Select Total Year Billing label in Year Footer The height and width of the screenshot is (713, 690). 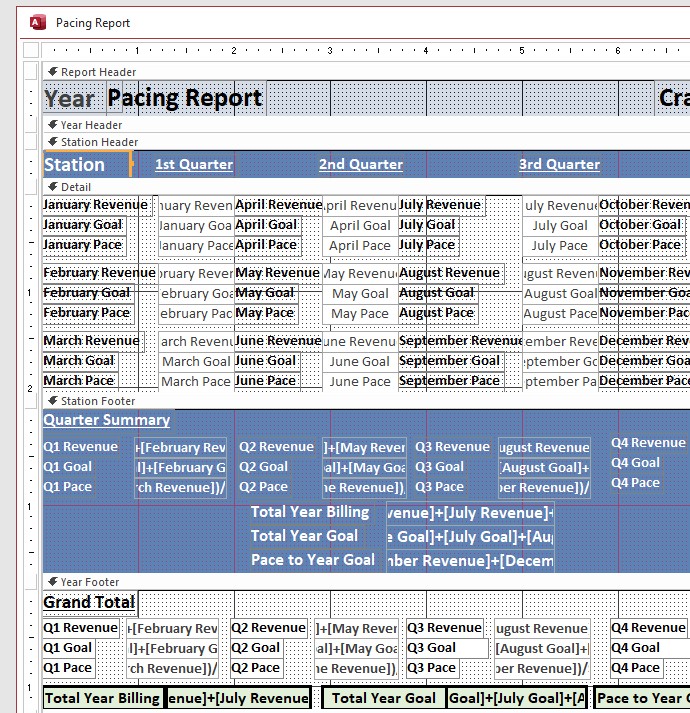coord(103,698)
